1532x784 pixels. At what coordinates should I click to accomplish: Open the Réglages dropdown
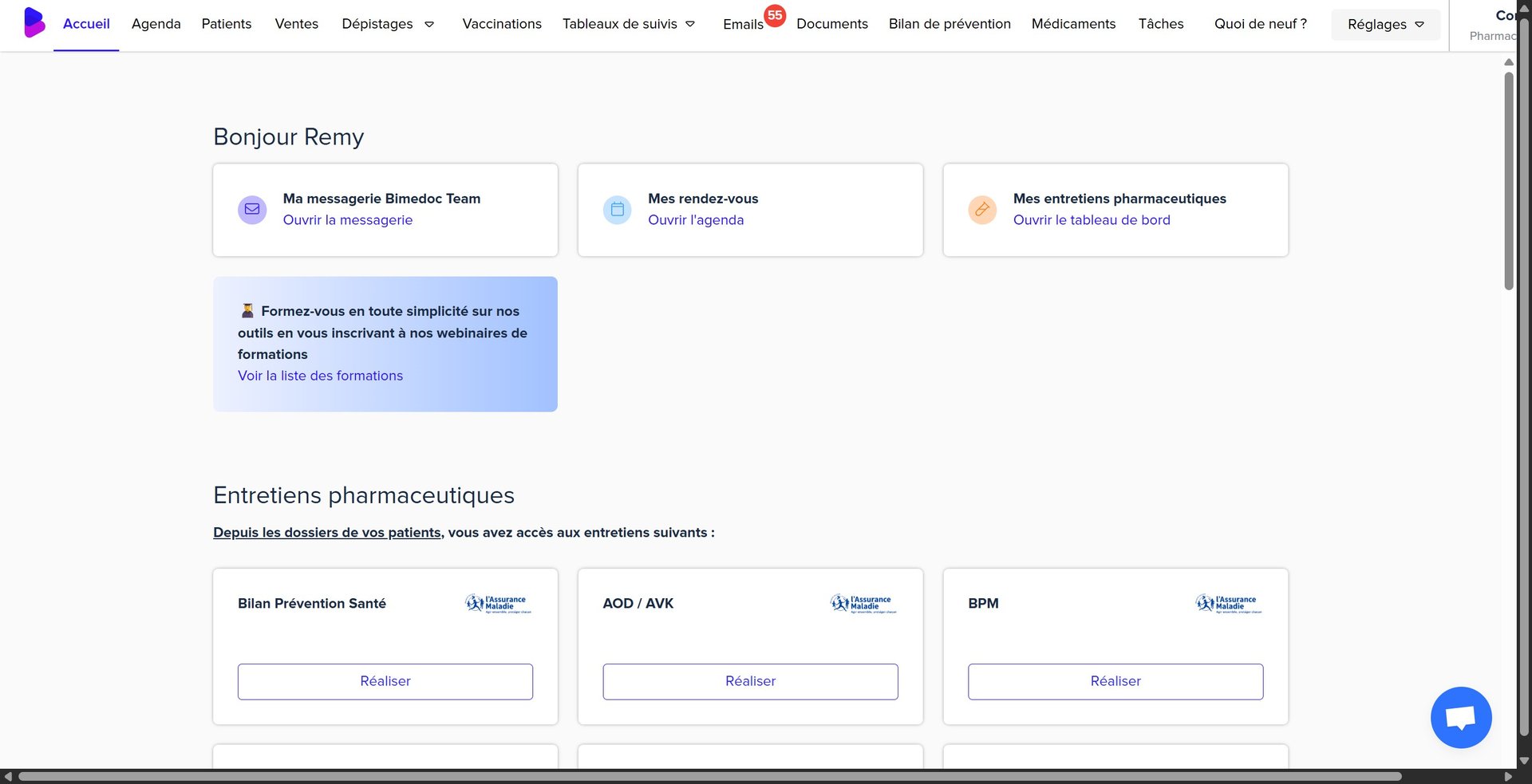coord(1385,25)
